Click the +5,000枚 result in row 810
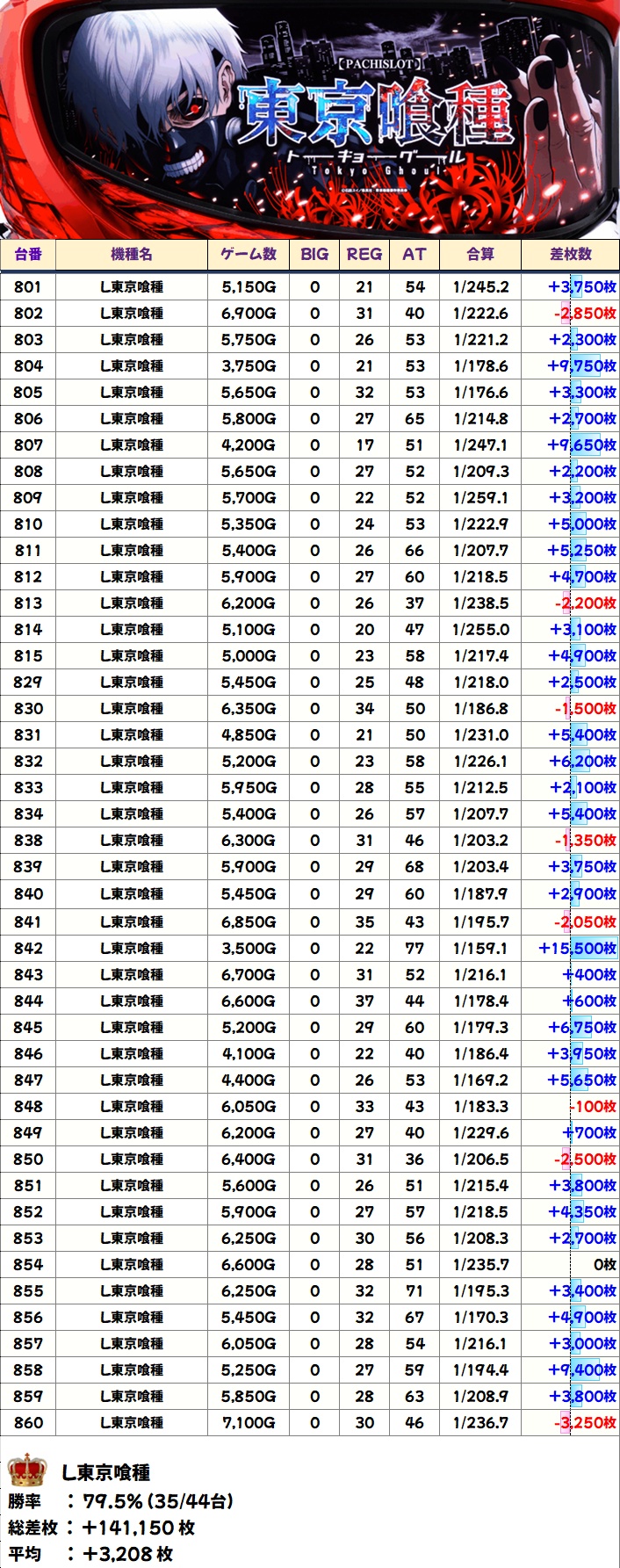Image resolution: width=620 pixels, height=1568 pixels. pos(582,524)
